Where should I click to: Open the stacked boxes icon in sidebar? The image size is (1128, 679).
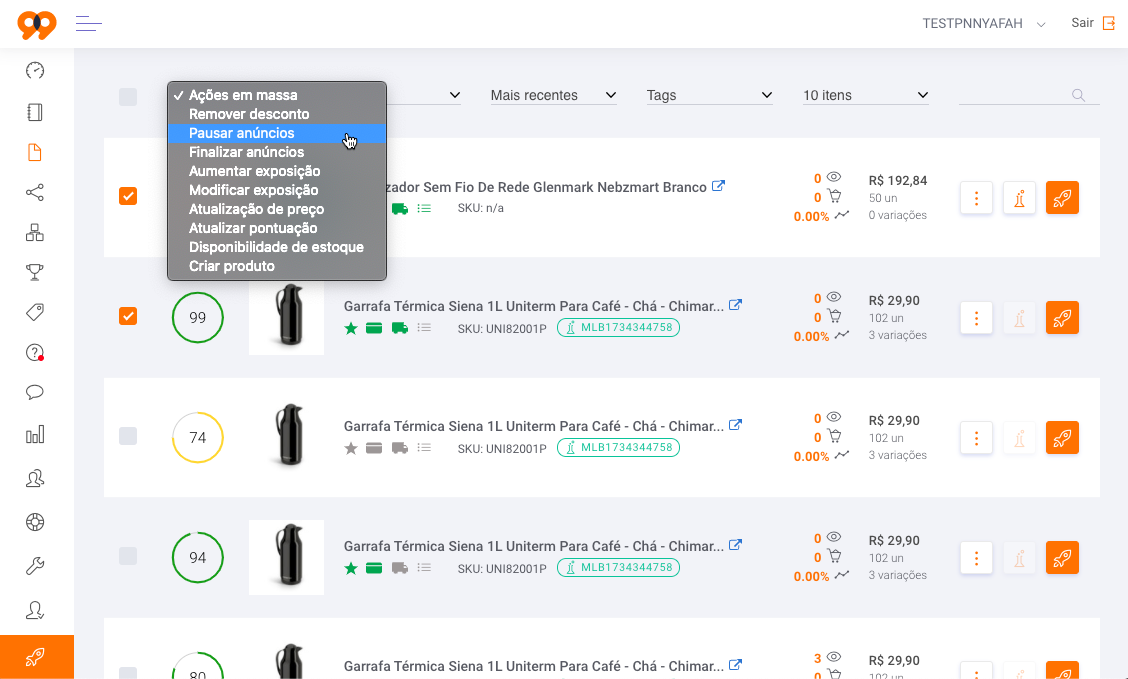point(35,232)
